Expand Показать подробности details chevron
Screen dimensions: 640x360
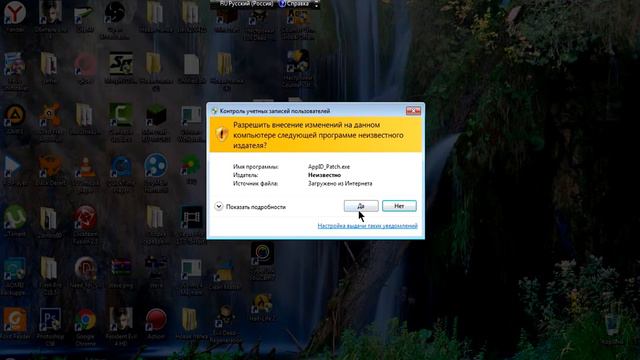click(x=219, y=207)
